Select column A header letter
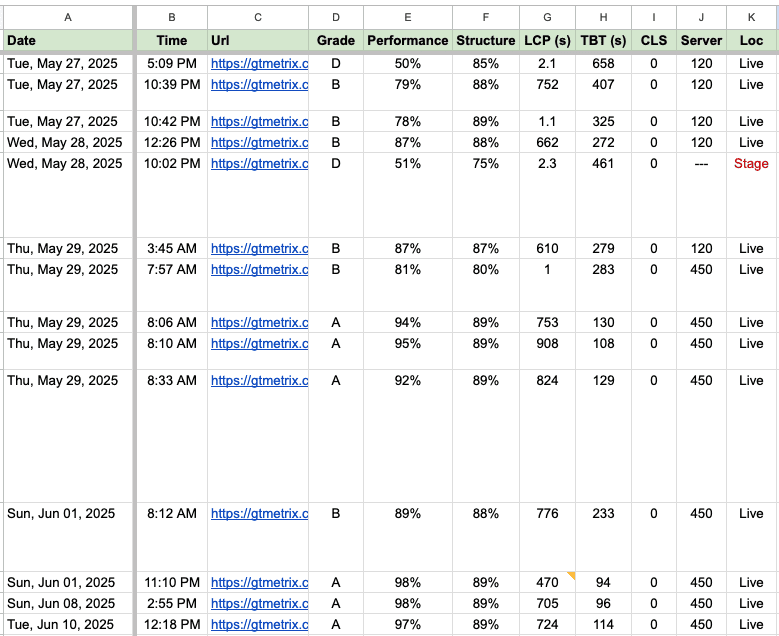The height and width of the screenshot is (636, 779). click(x=67, y=18)
